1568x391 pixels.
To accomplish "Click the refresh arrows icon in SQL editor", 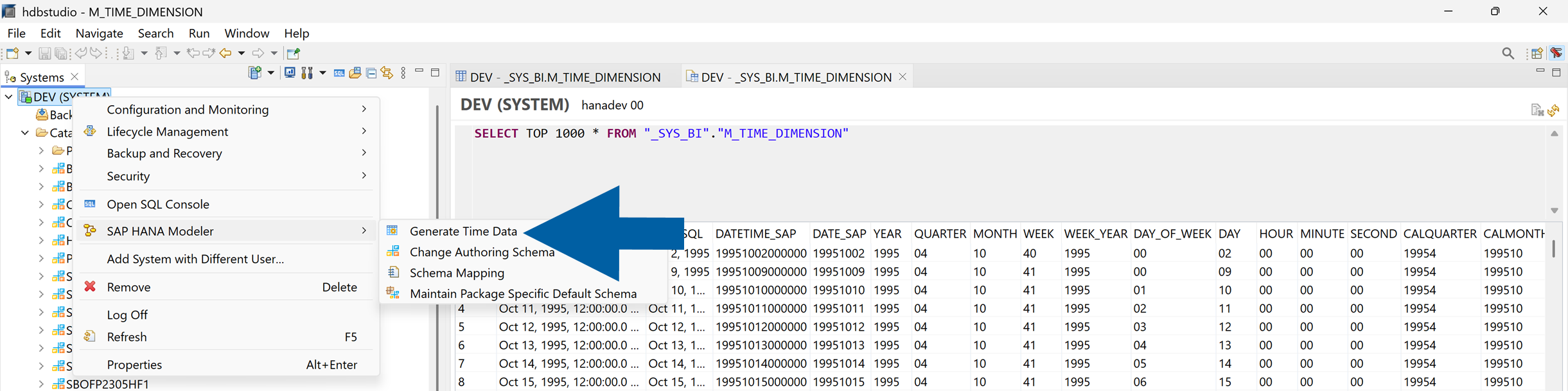I will click(x=1554, y=110).
